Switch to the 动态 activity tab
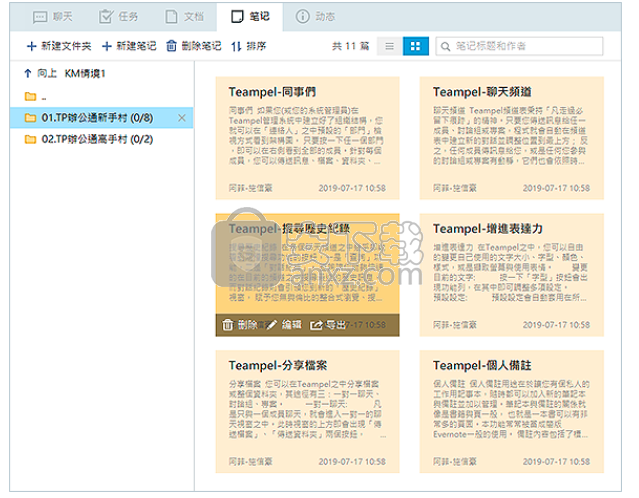Viewport: 639px width, 498px height. 315,17
